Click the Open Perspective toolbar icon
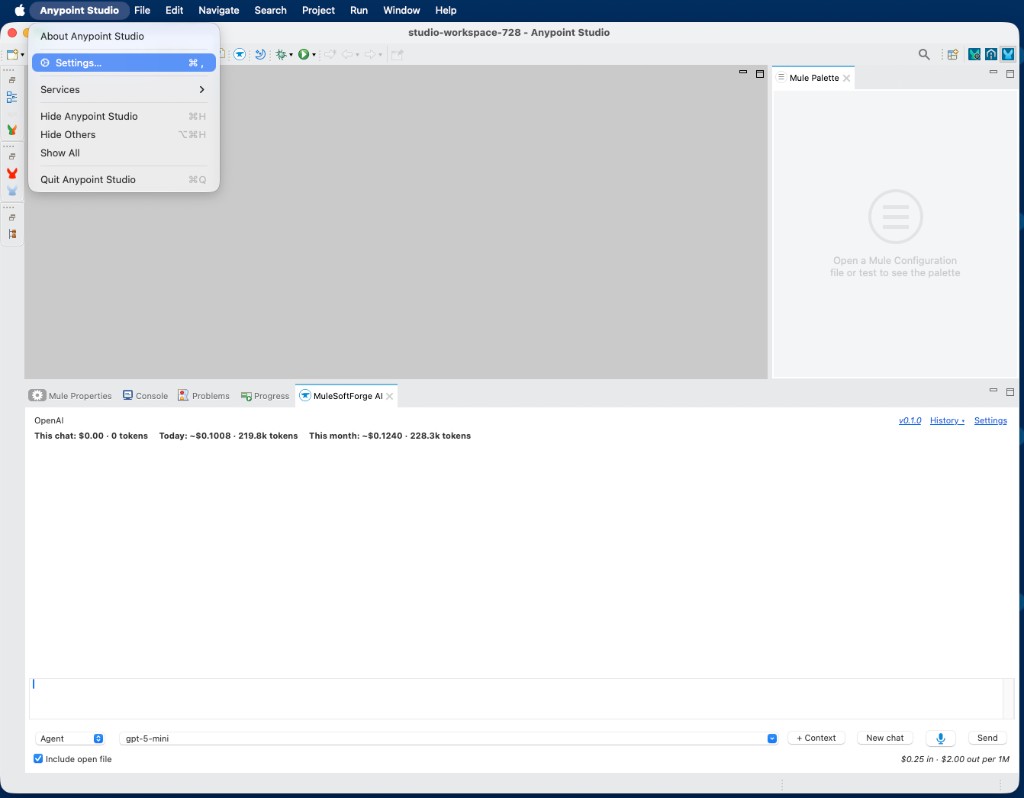Image resolution: width=1024 pixels, height=798 pixels. 953,54
